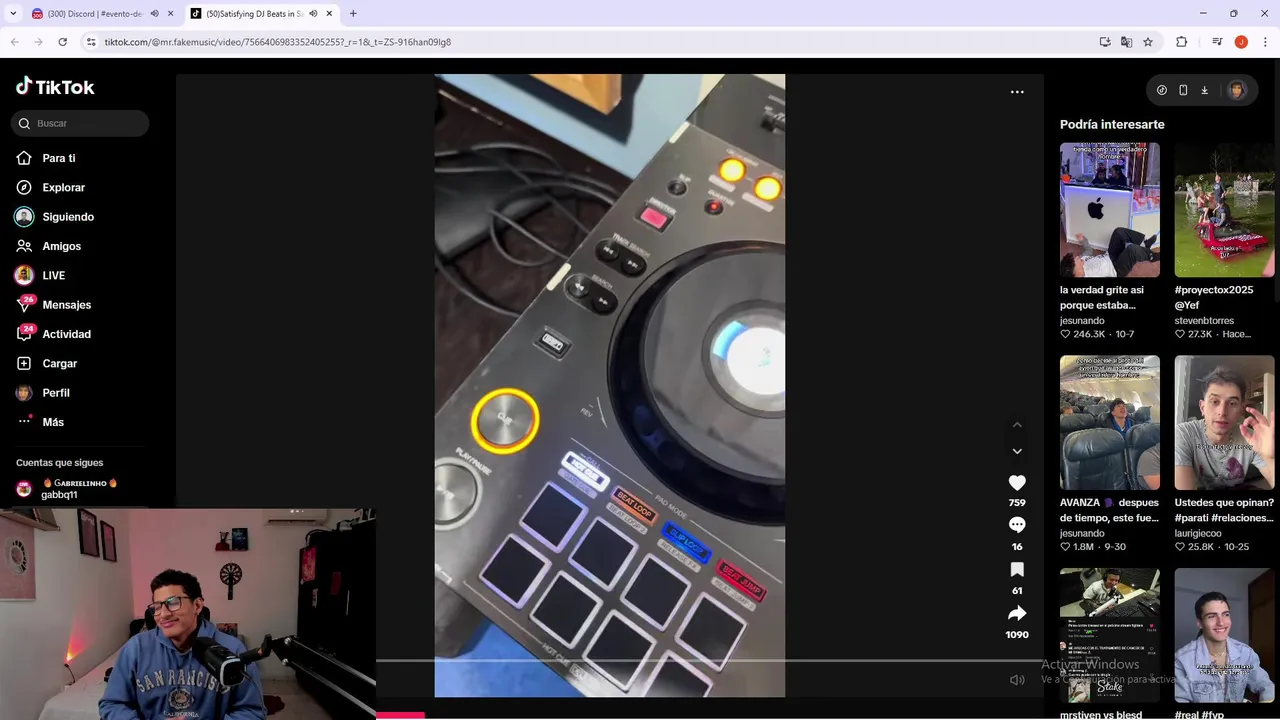Screen dimensions: 1280x720
Task: Close the TikTok tab
Action: 330,14
